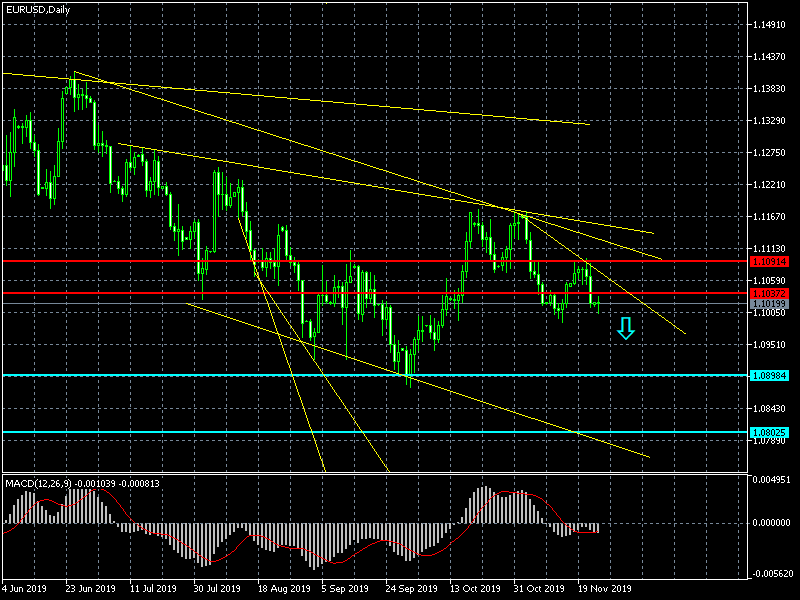The width and height of the screenshot is (800, 600).
Task: Click the 11 Jul 2019 date label
Action: pyautogui.click(x=153, y=589)
